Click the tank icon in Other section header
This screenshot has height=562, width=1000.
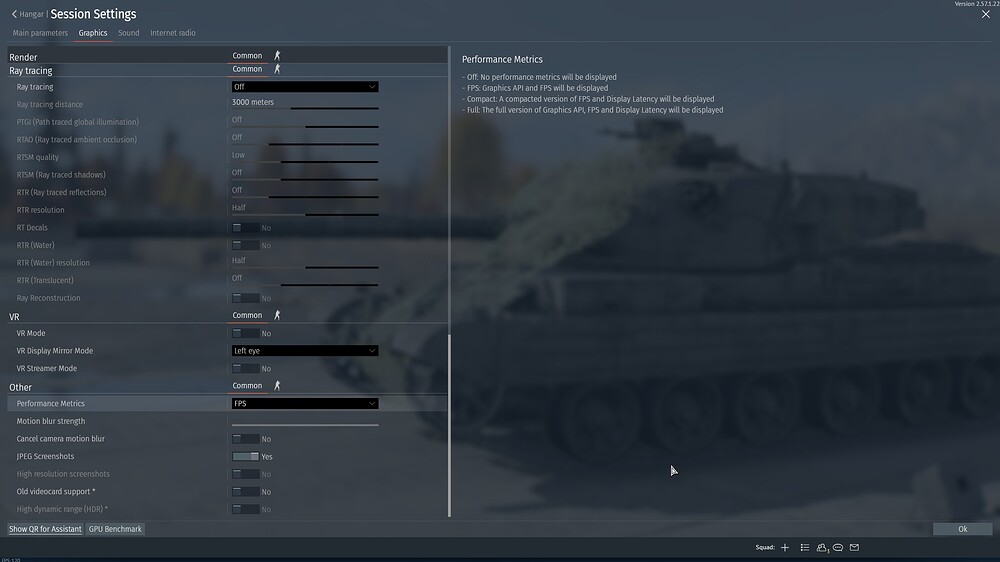[x=277, y=385]
